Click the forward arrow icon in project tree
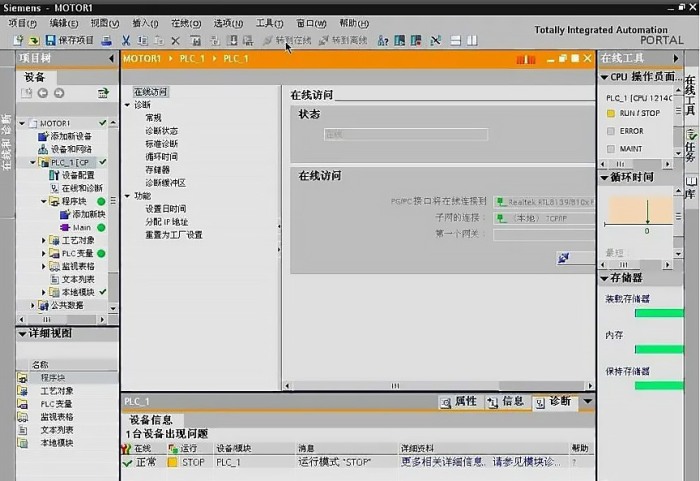The width and height of the screenshot is (700, 481). point(59,93)
